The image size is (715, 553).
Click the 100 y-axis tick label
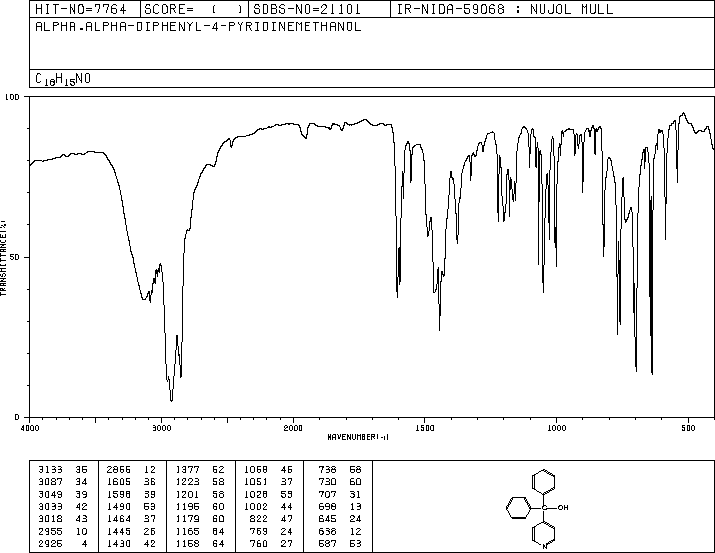pyautogui.click(x=12, y=97)
